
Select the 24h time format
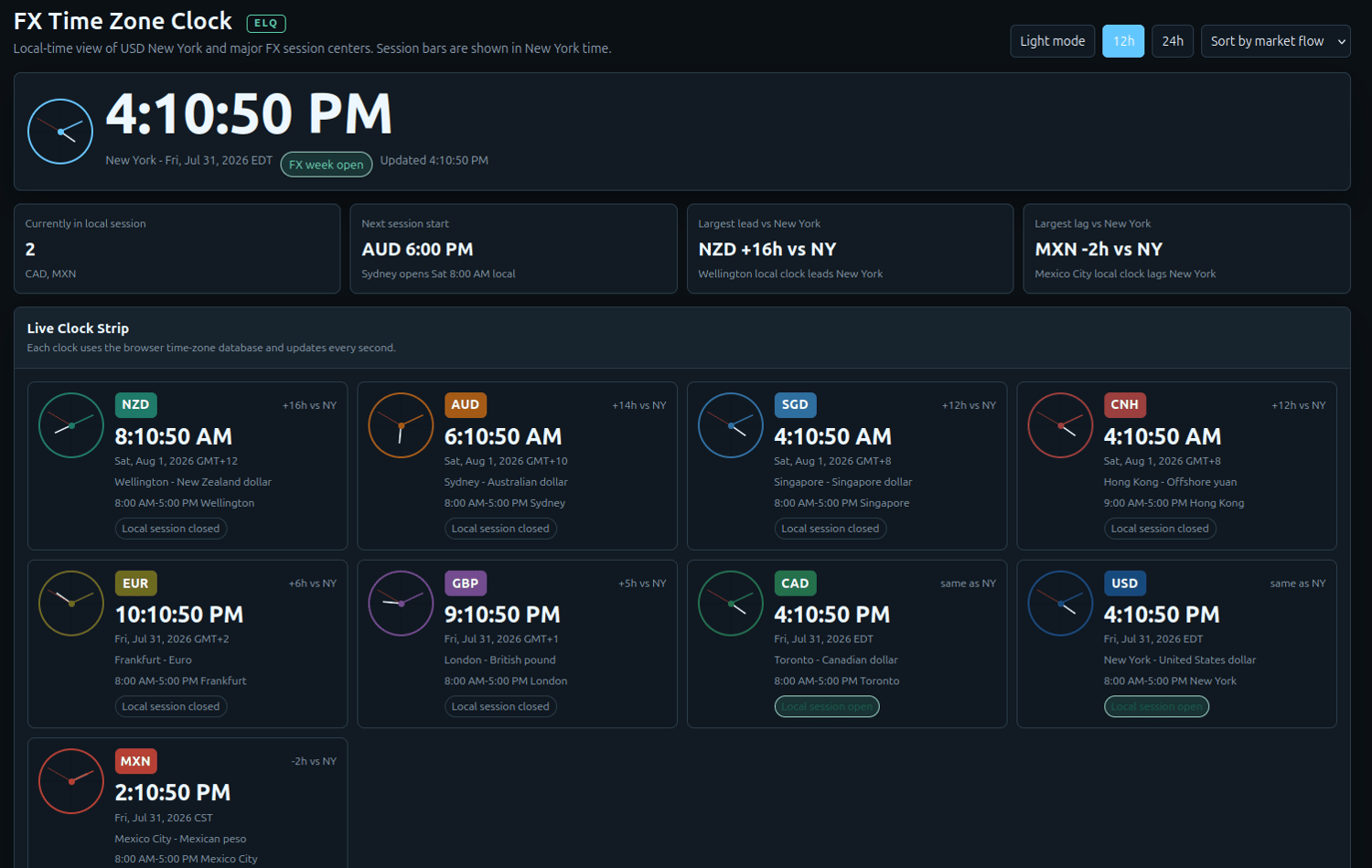[x=1173, y=41]
